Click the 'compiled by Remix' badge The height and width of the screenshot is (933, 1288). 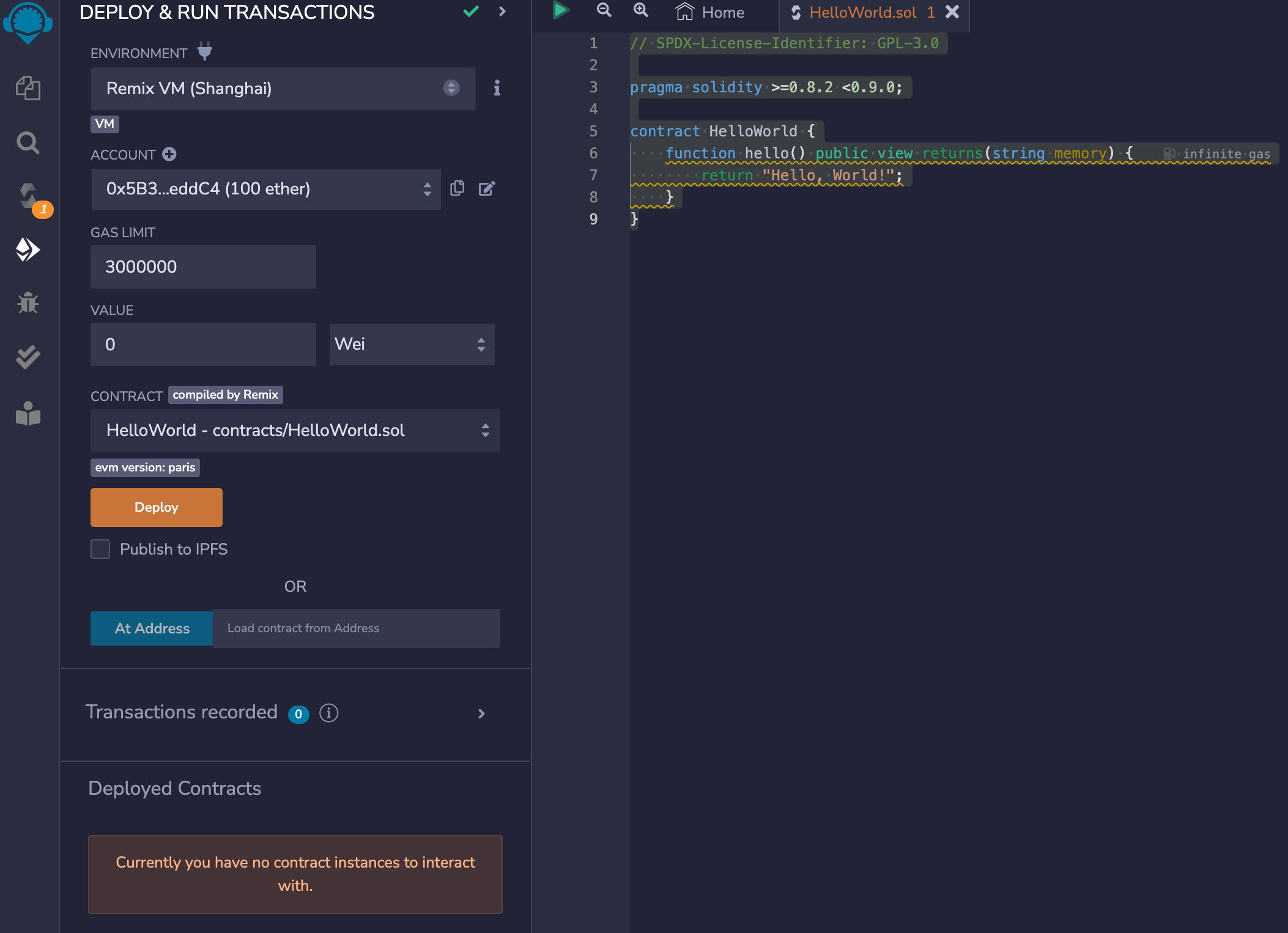[x=226, y=395]
